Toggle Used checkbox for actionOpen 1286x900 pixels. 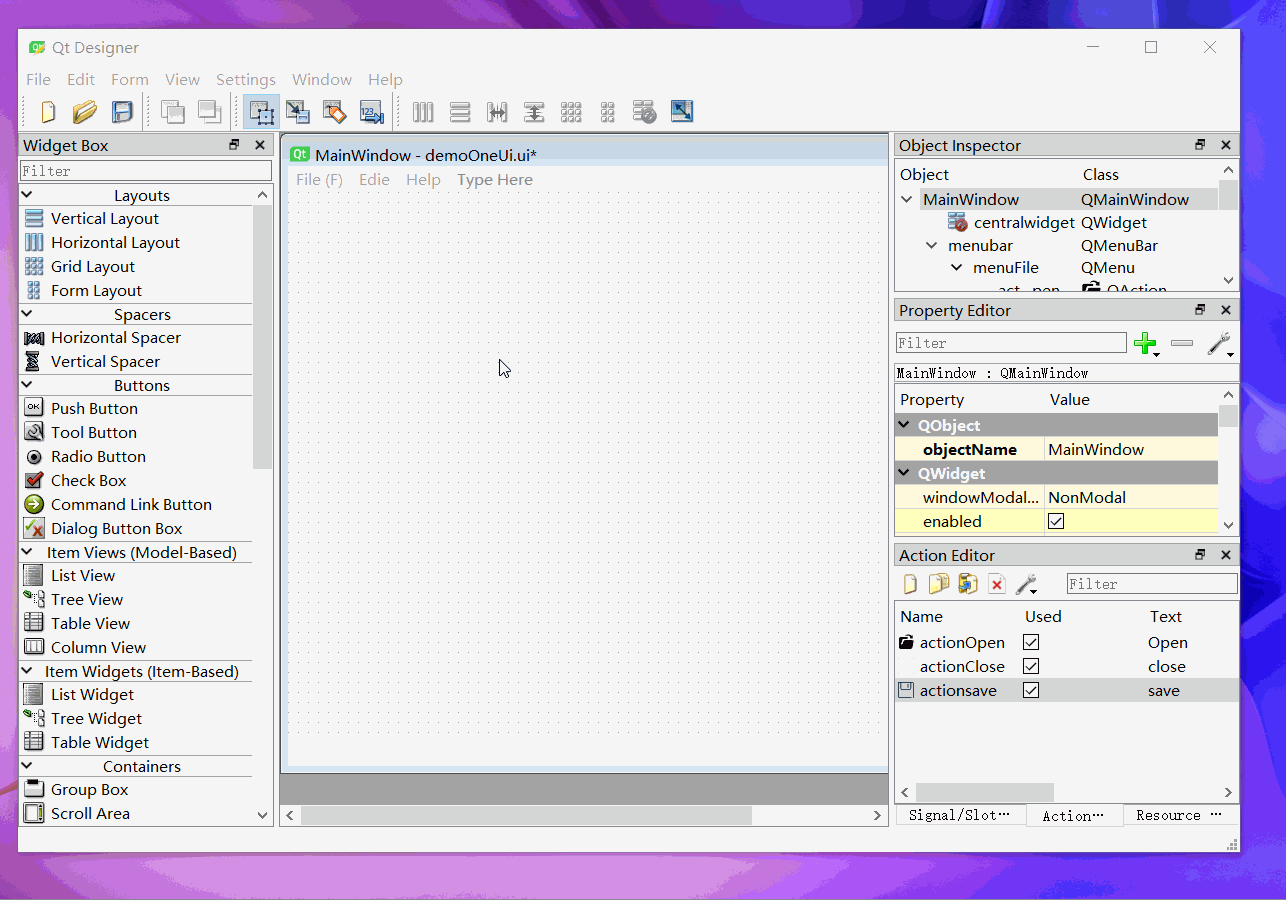click(1031, 642)
